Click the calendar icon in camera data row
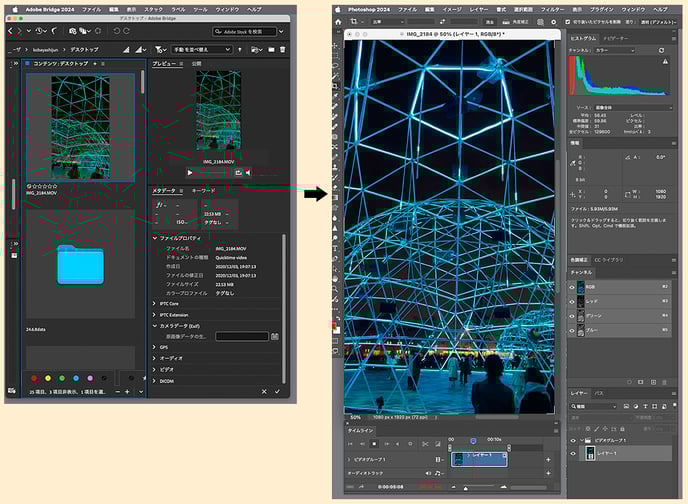Viewport: 688px width, 504px height. (x=275, y=336)
